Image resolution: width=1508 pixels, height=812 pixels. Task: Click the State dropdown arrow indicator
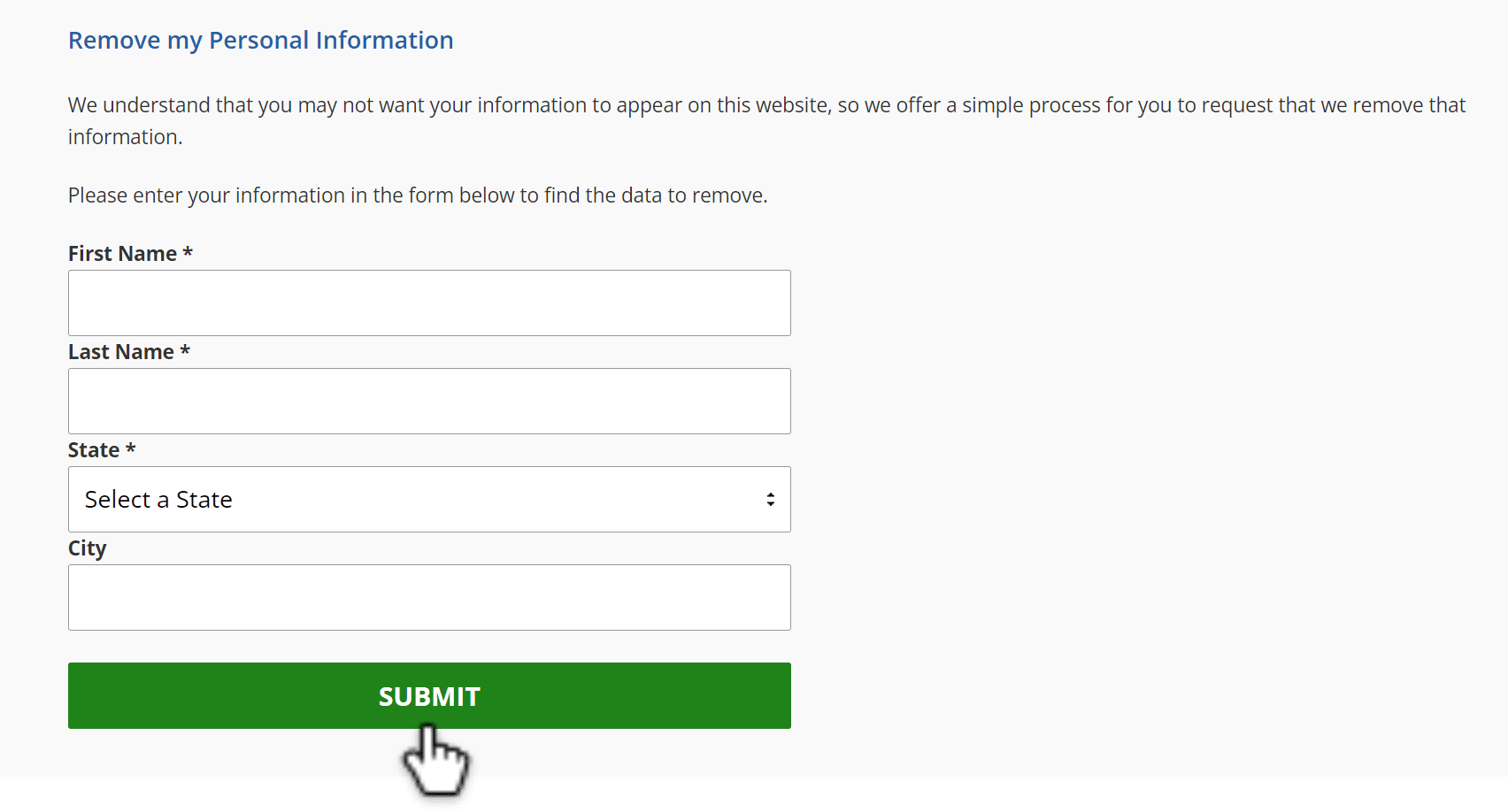[771, 500]
